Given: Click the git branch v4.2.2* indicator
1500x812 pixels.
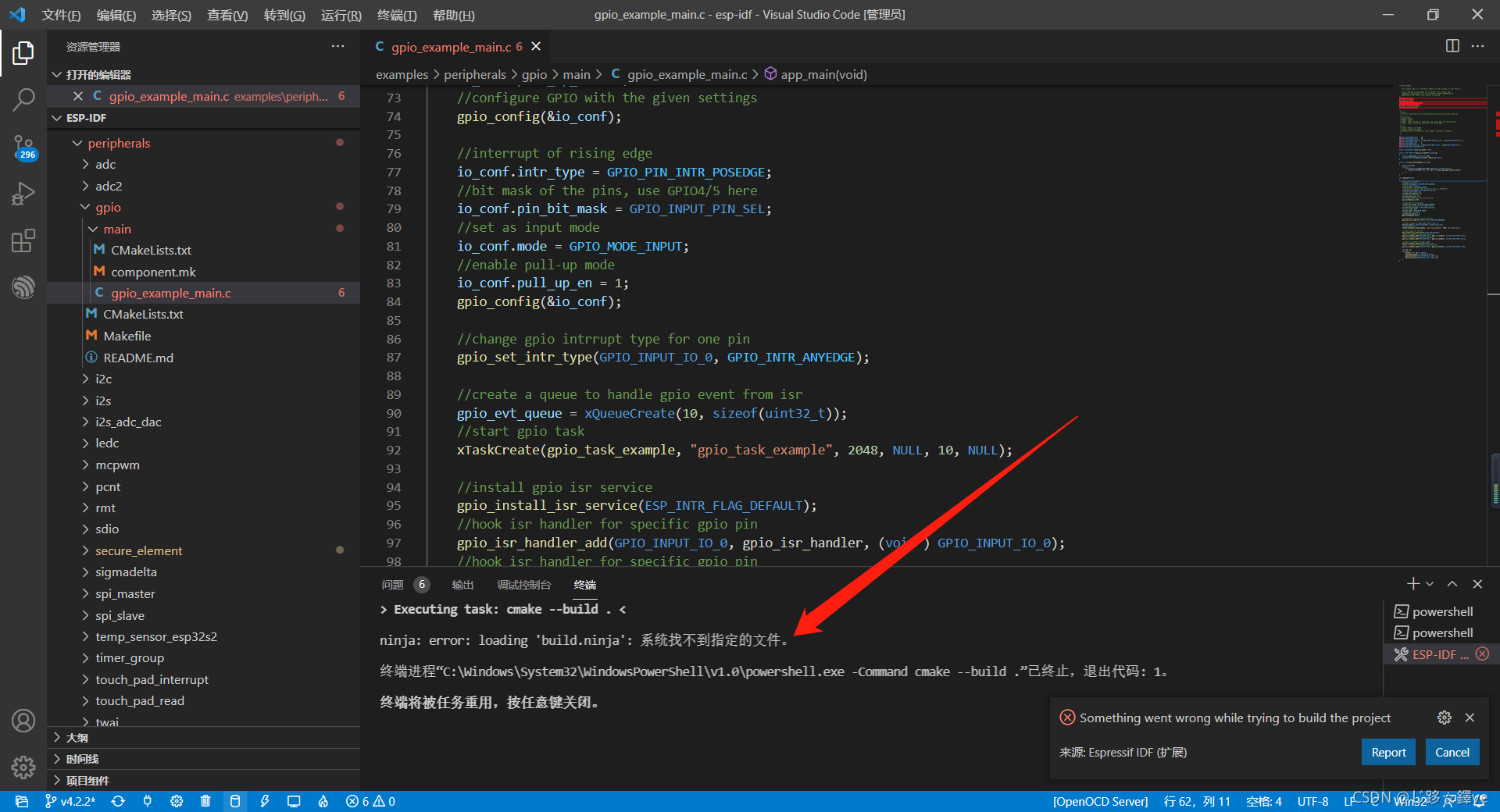Looking at the screenshot, I should coord(70,801).
